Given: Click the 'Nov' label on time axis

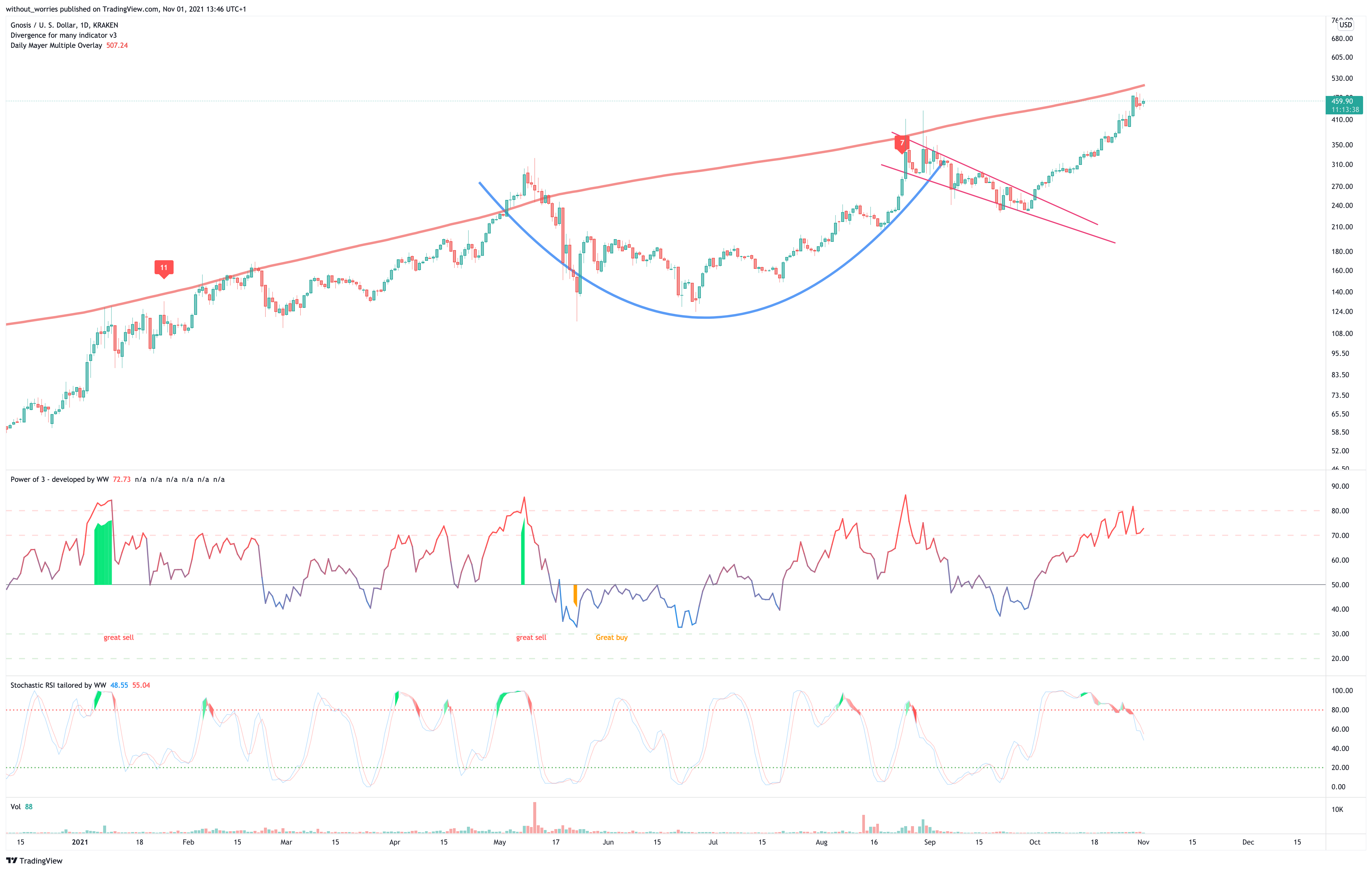Looking at the screenshot, I should tap(1143, 842).
